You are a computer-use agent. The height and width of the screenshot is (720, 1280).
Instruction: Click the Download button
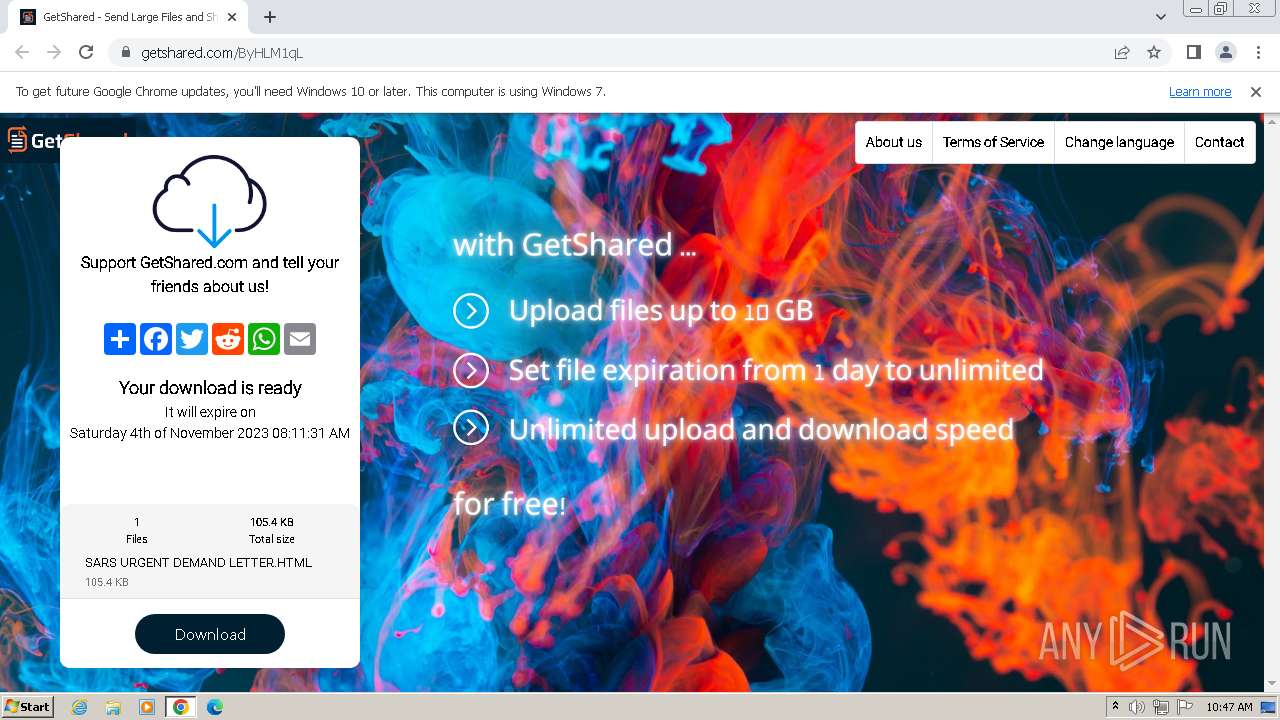(210, 634)
